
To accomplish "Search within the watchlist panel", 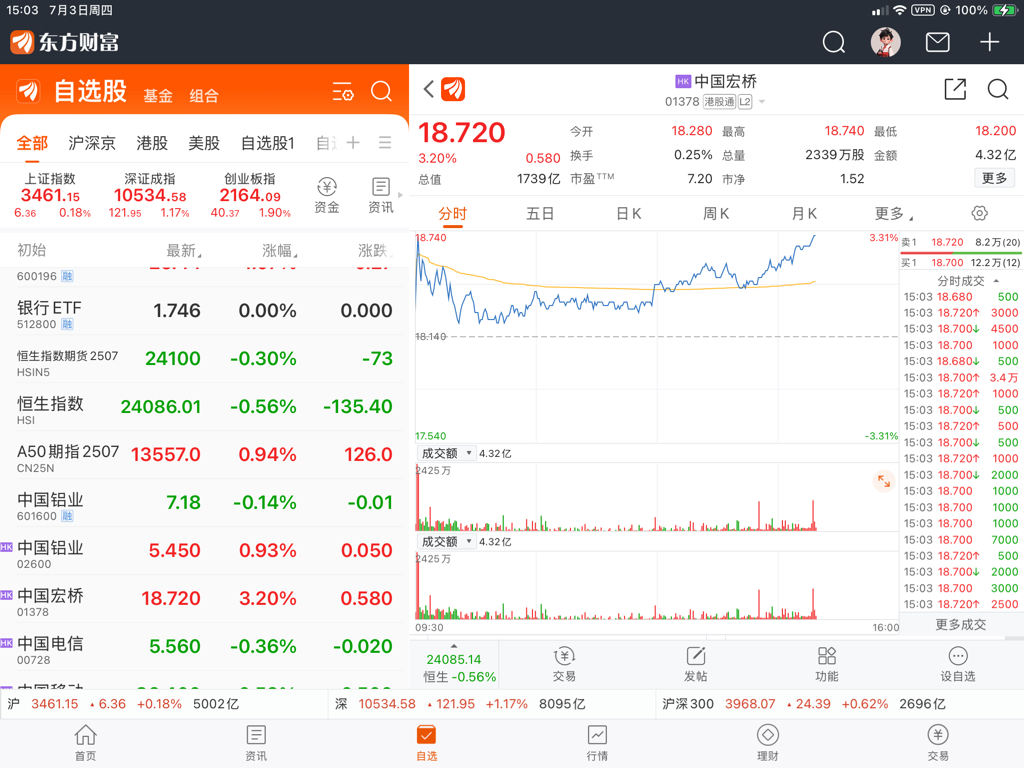I will click(x=381, y=91).
